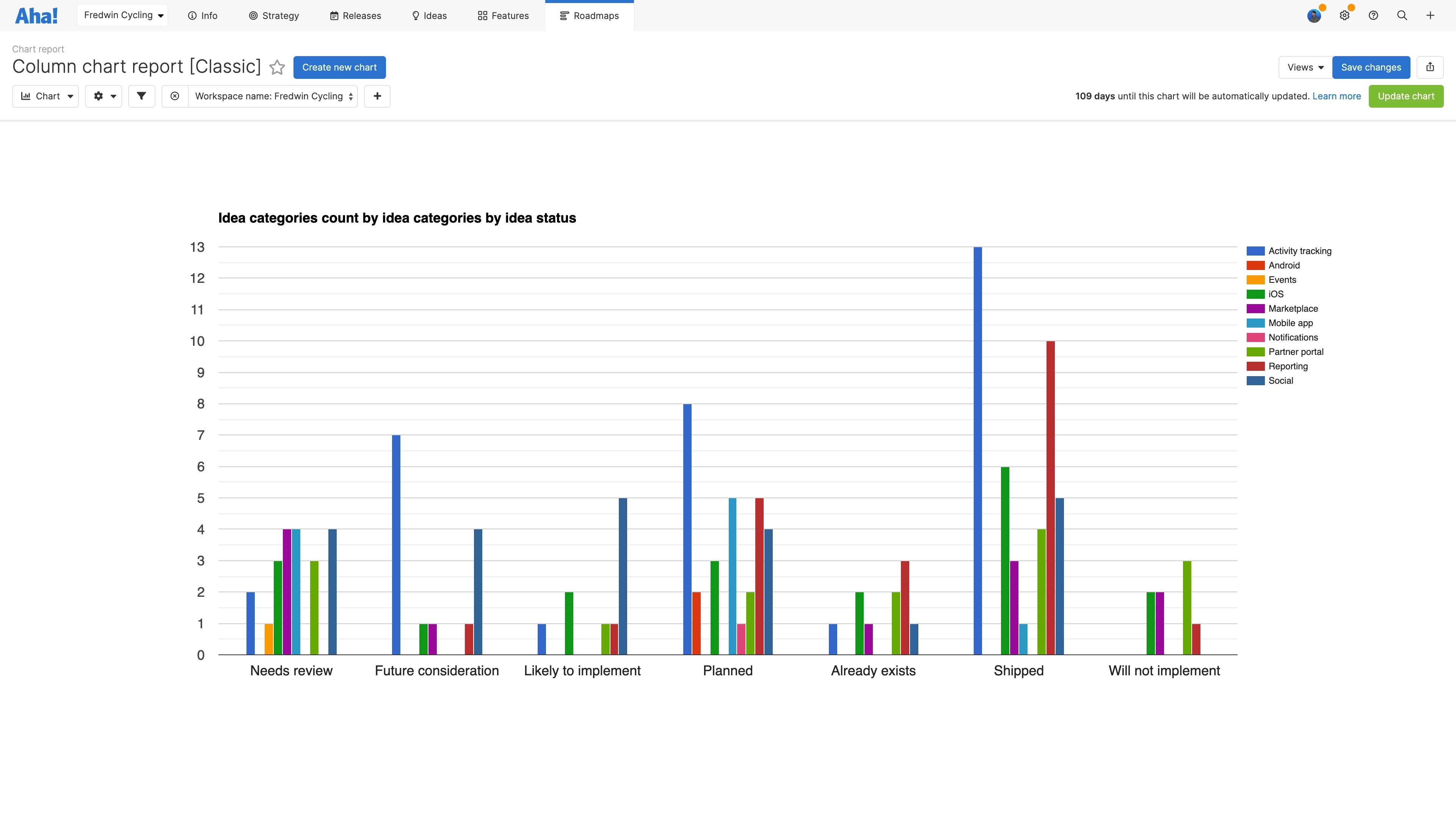This screenshot has height=819, width=1456.
Task: Toggle Mobile app series in legend
Action: [x=1290, y=323]
